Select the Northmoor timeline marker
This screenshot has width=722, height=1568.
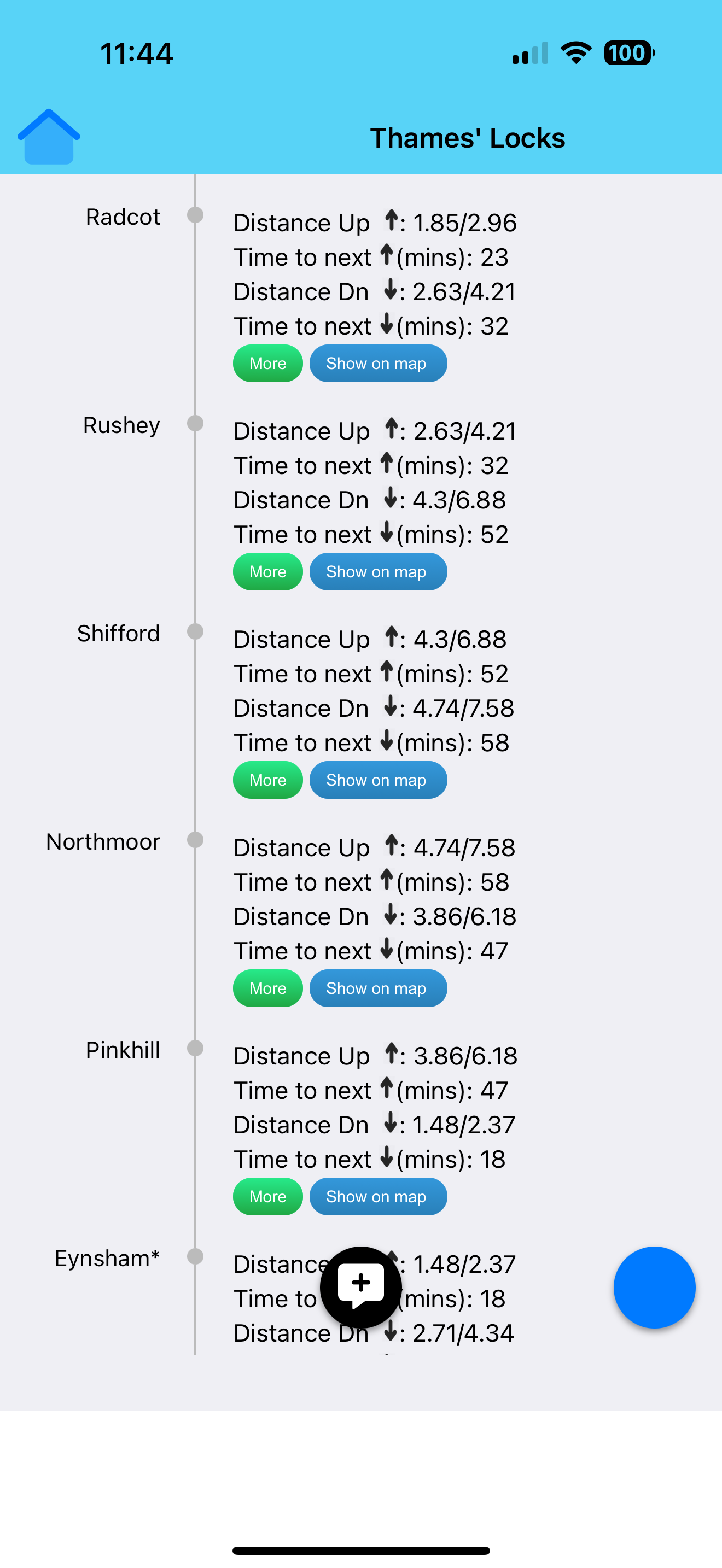(x=195, y=840)
